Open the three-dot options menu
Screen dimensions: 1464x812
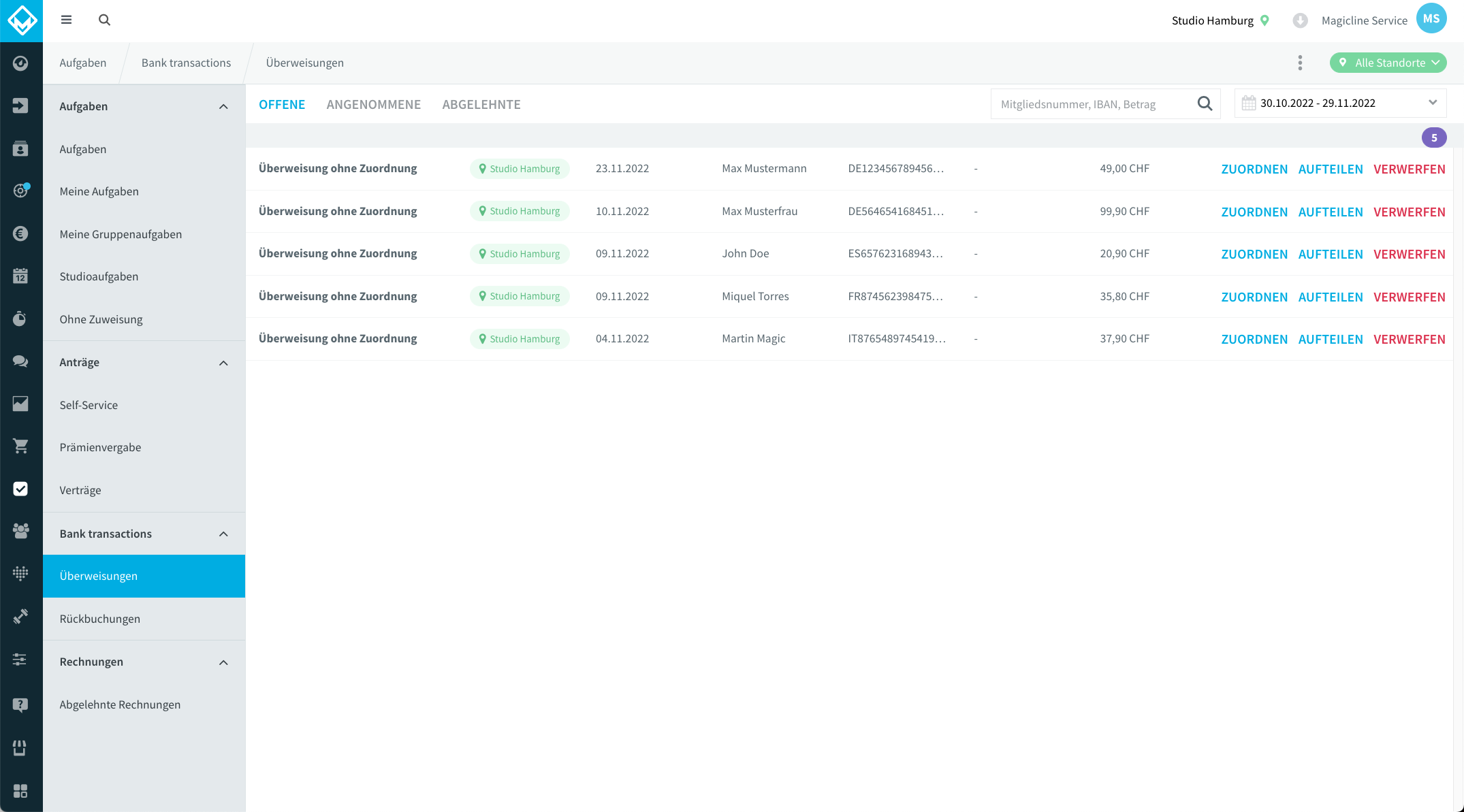(x=1300, y=63)
